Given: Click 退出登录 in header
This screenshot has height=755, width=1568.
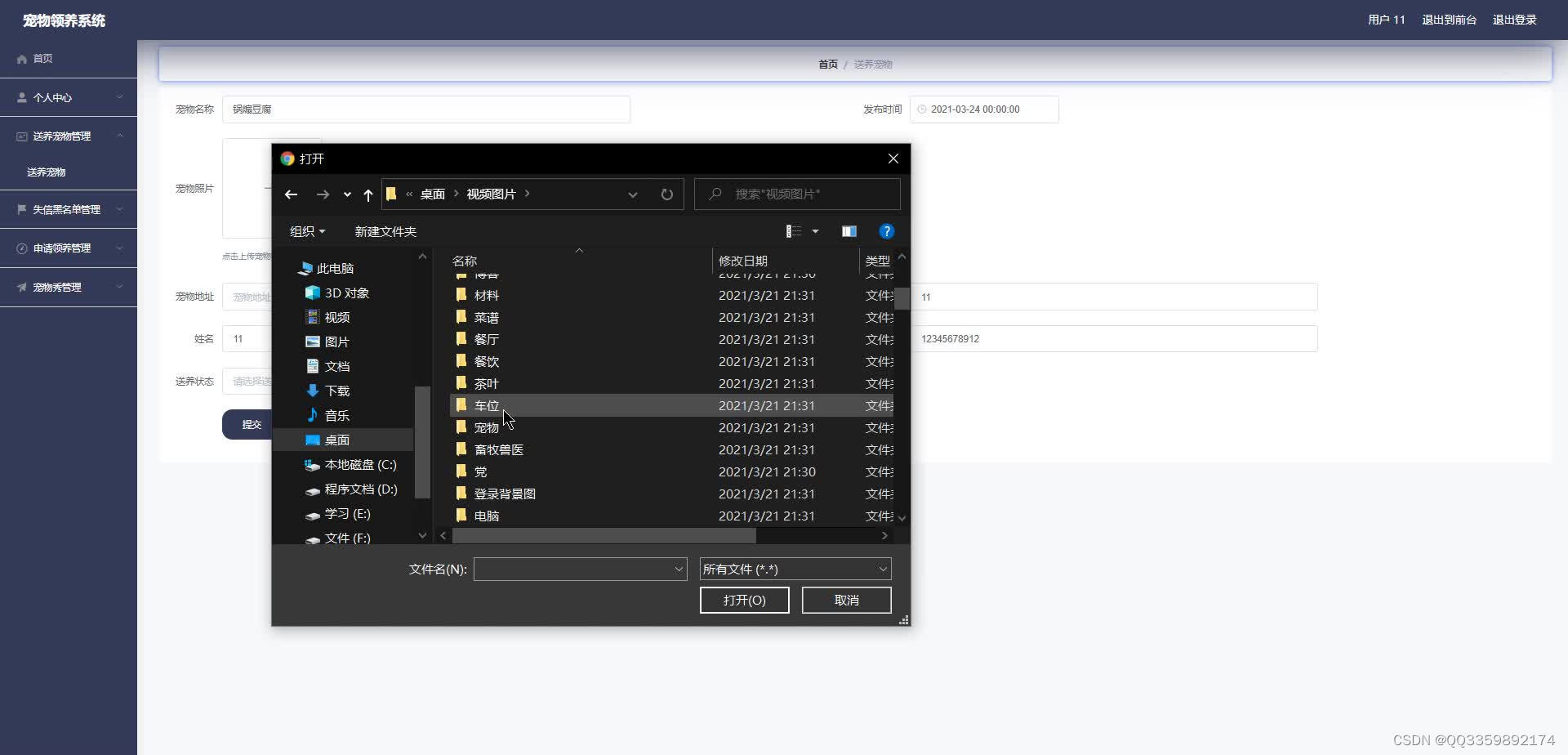Looking at the screenshot, I should tap(1514, 20).
